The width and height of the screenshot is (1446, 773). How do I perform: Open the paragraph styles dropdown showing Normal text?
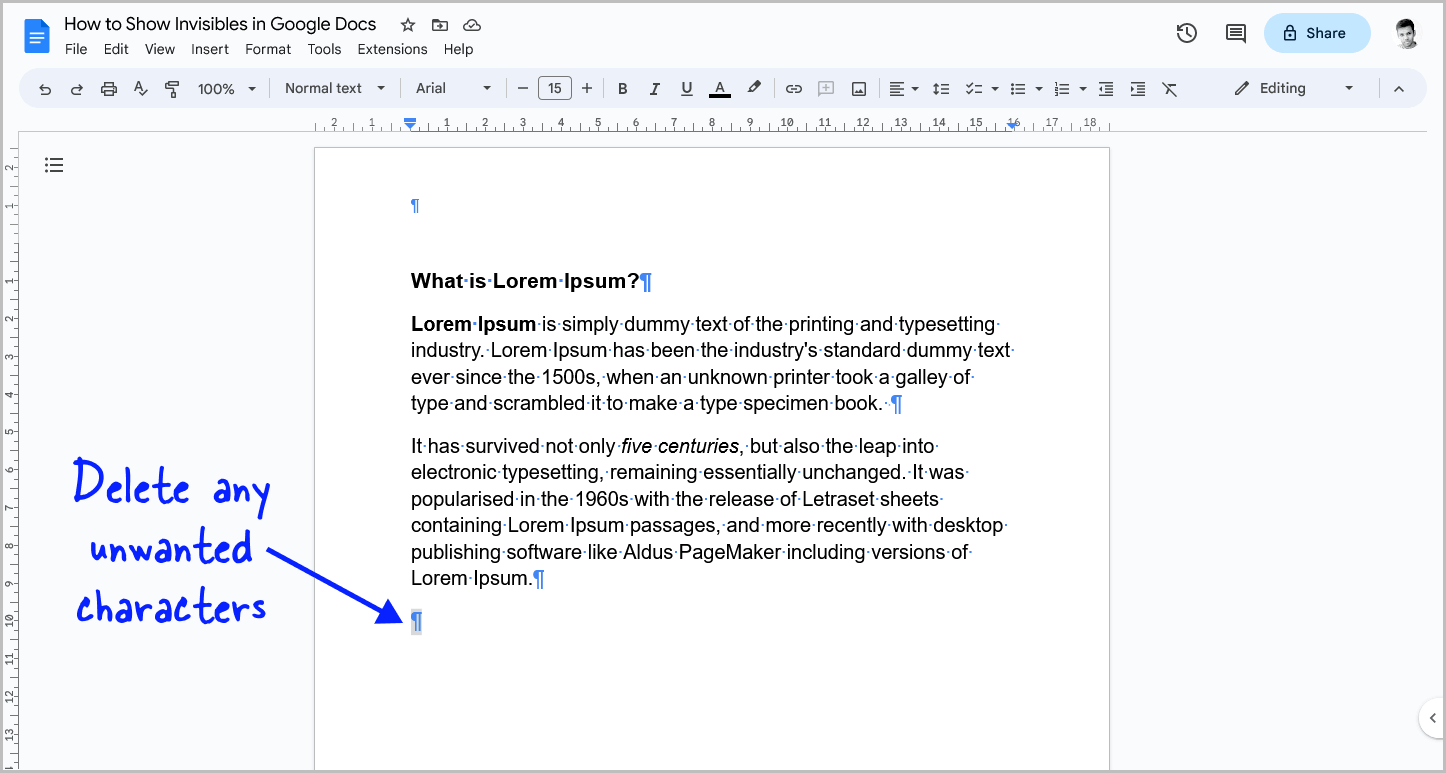pyautogui.click(x=335, y=88)
